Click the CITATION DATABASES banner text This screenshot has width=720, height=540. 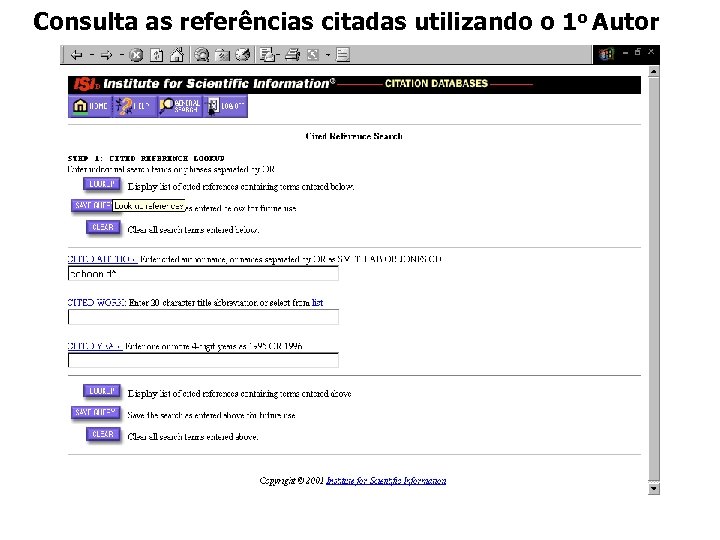tap(436, 84)
